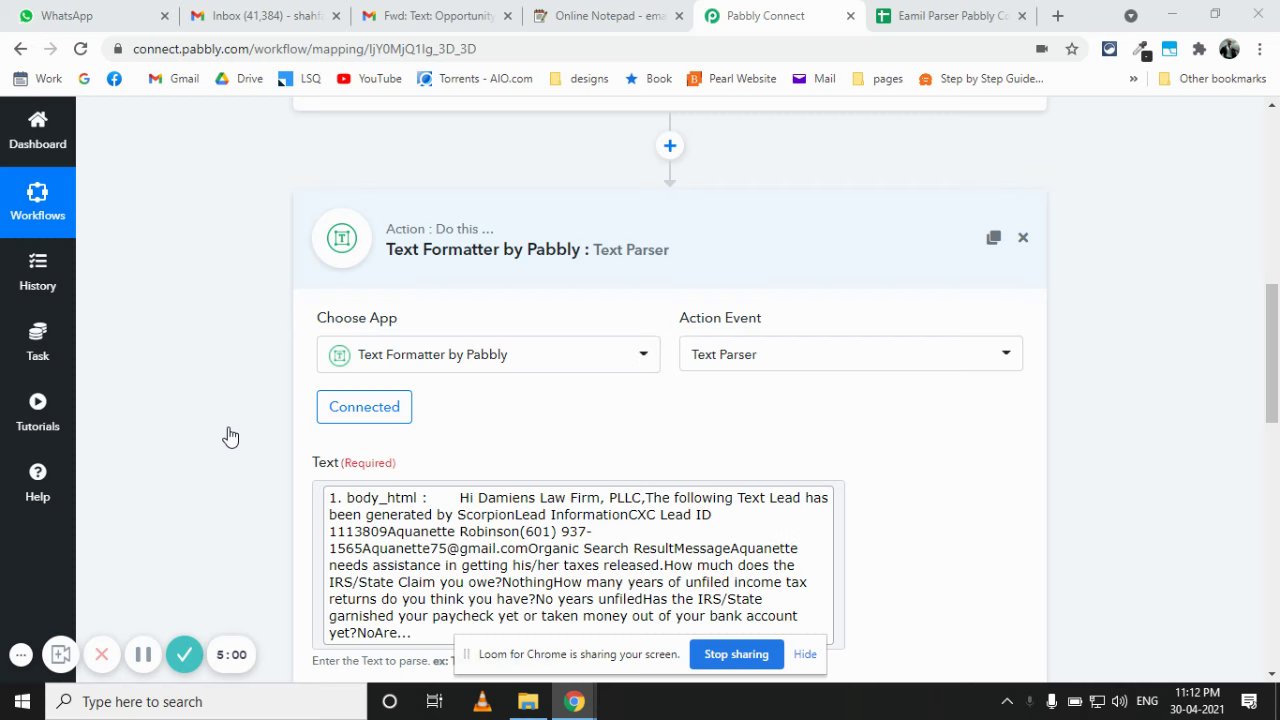Click the Windows search box
The image size is (1280, 720).
(x=206, y=701)
